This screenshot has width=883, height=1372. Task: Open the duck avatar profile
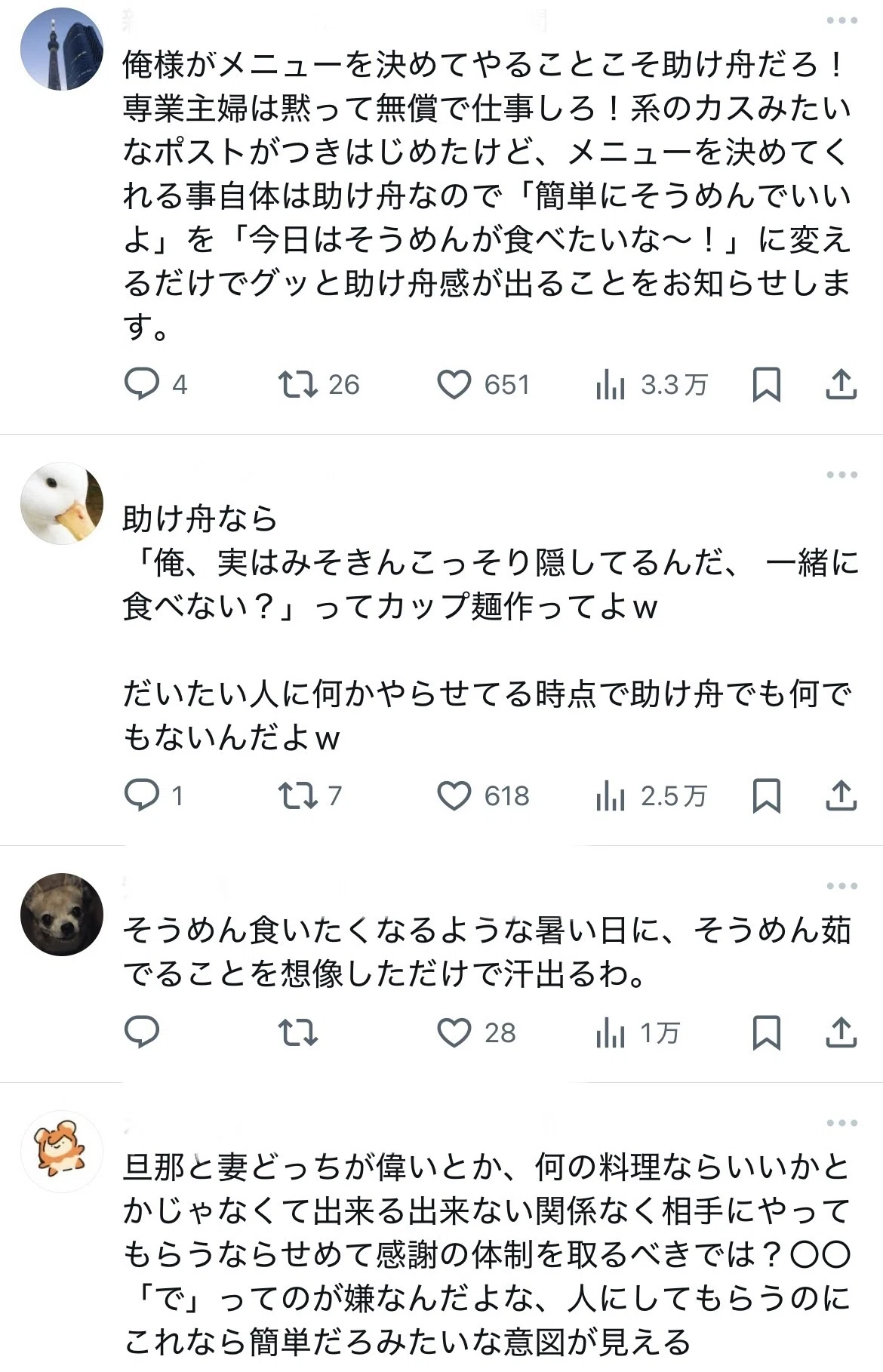(62, 503)
